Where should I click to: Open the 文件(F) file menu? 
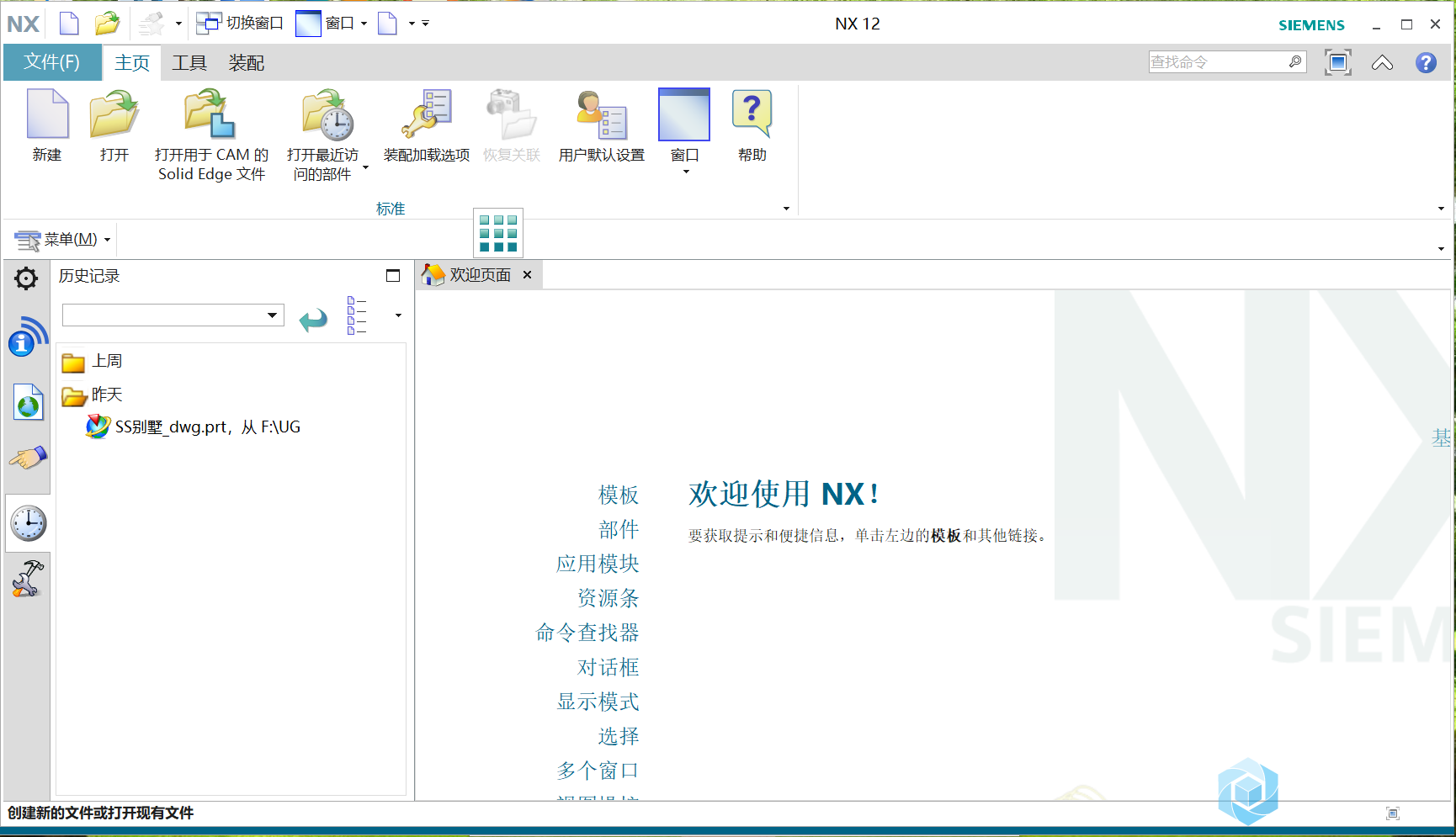[52, 62]
